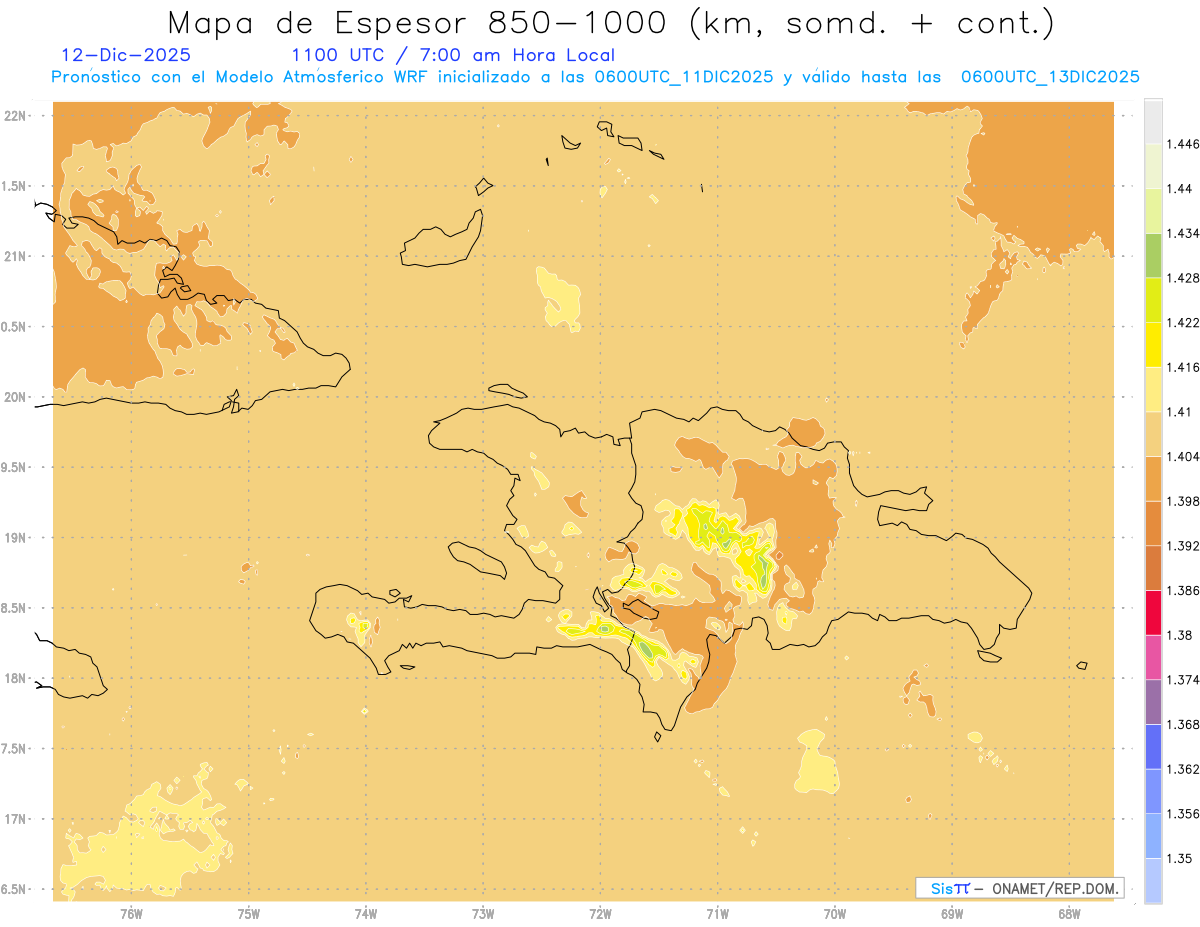Click the SisPI ONAMET/REP.DOM. credit box
The image size is (1200, 927).
click(1020, 888)
